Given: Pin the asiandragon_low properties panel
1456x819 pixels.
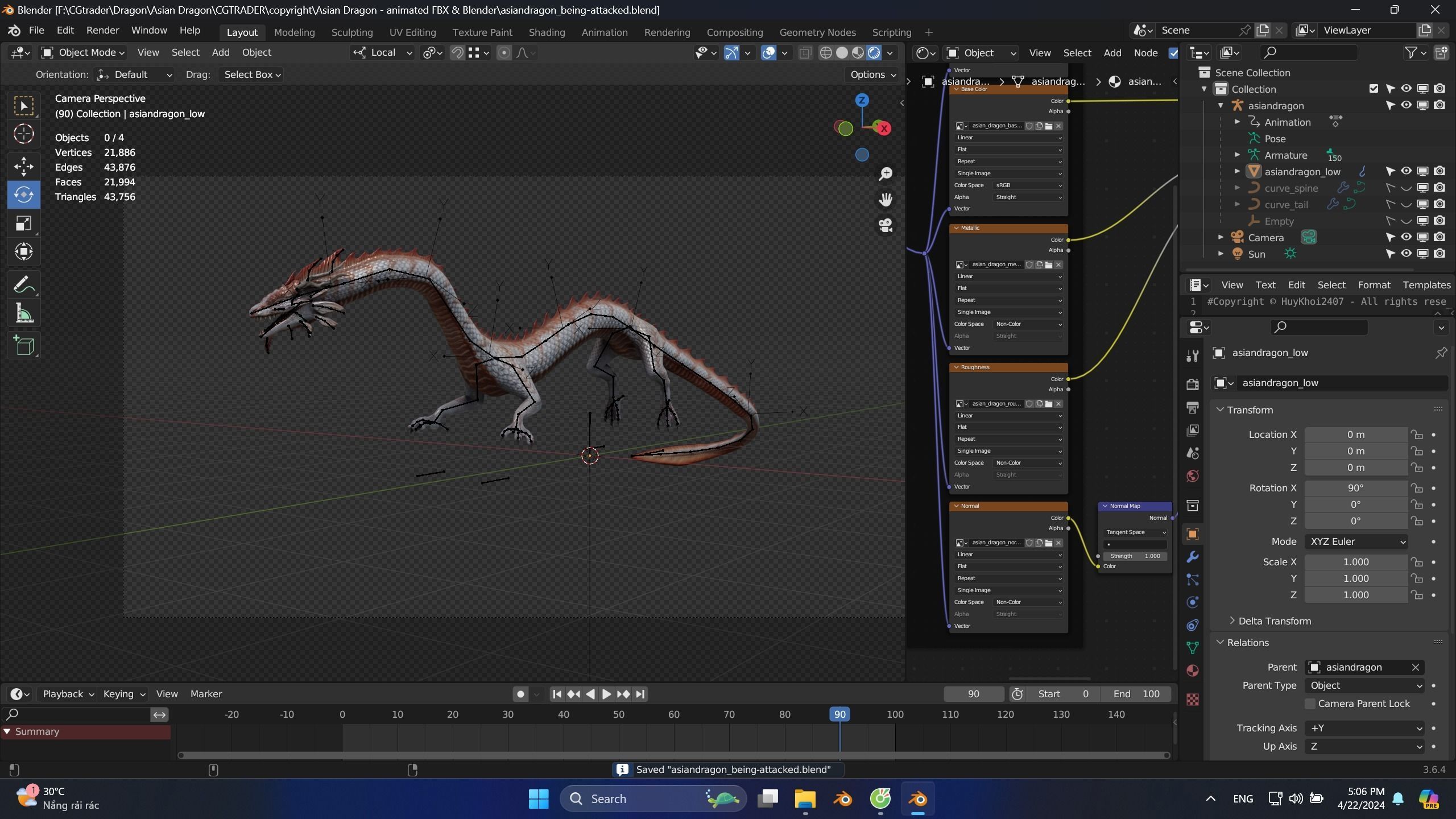Looking at the screenshot, I should [x=1441, y=353].
